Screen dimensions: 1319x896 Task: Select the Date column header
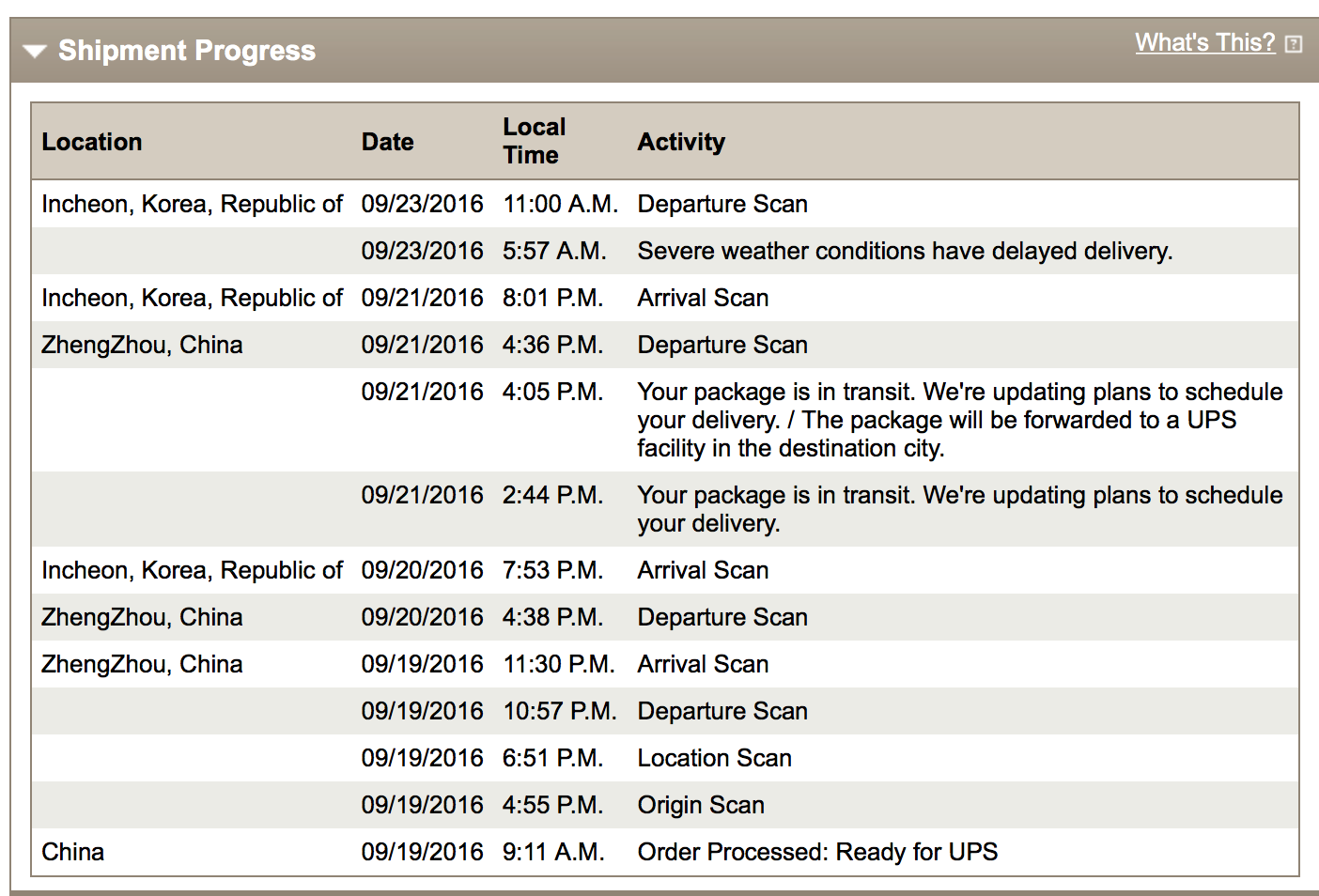tap(387, 142)
